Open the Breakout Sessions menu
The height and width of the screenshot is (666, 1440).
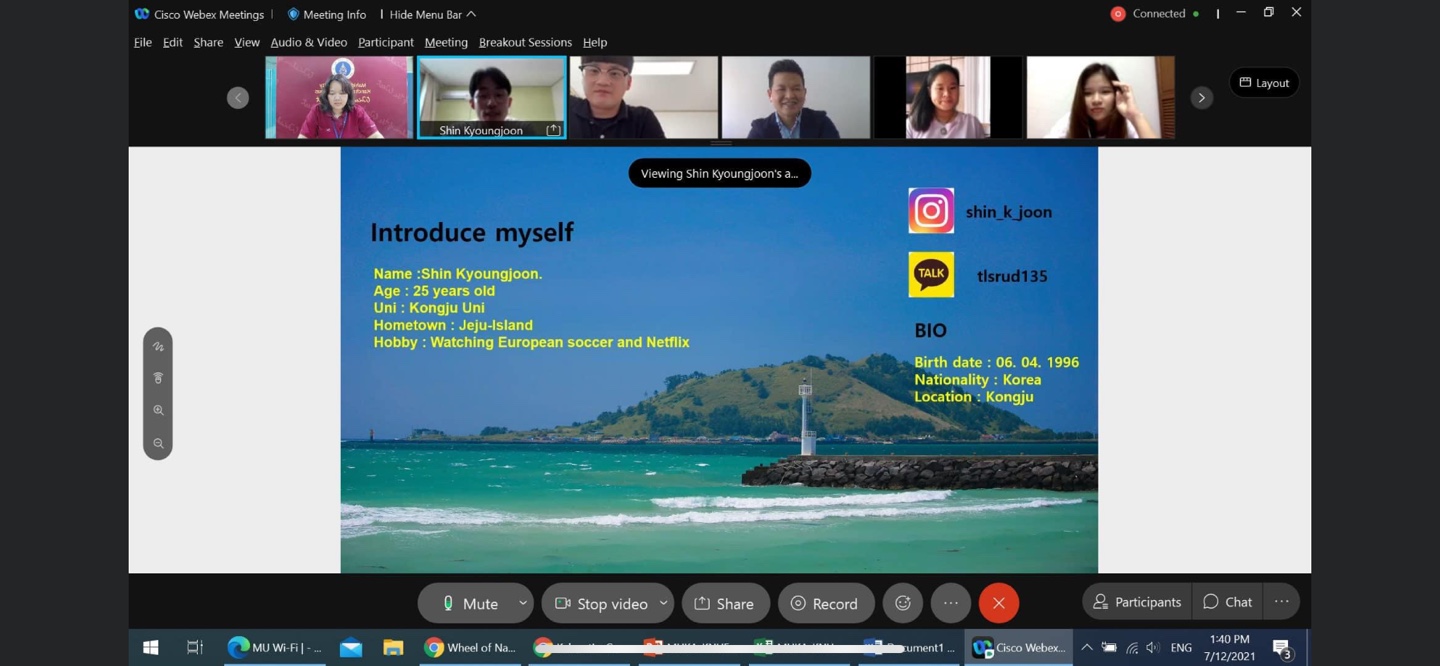pyautogui.click(x=525, y=42)
